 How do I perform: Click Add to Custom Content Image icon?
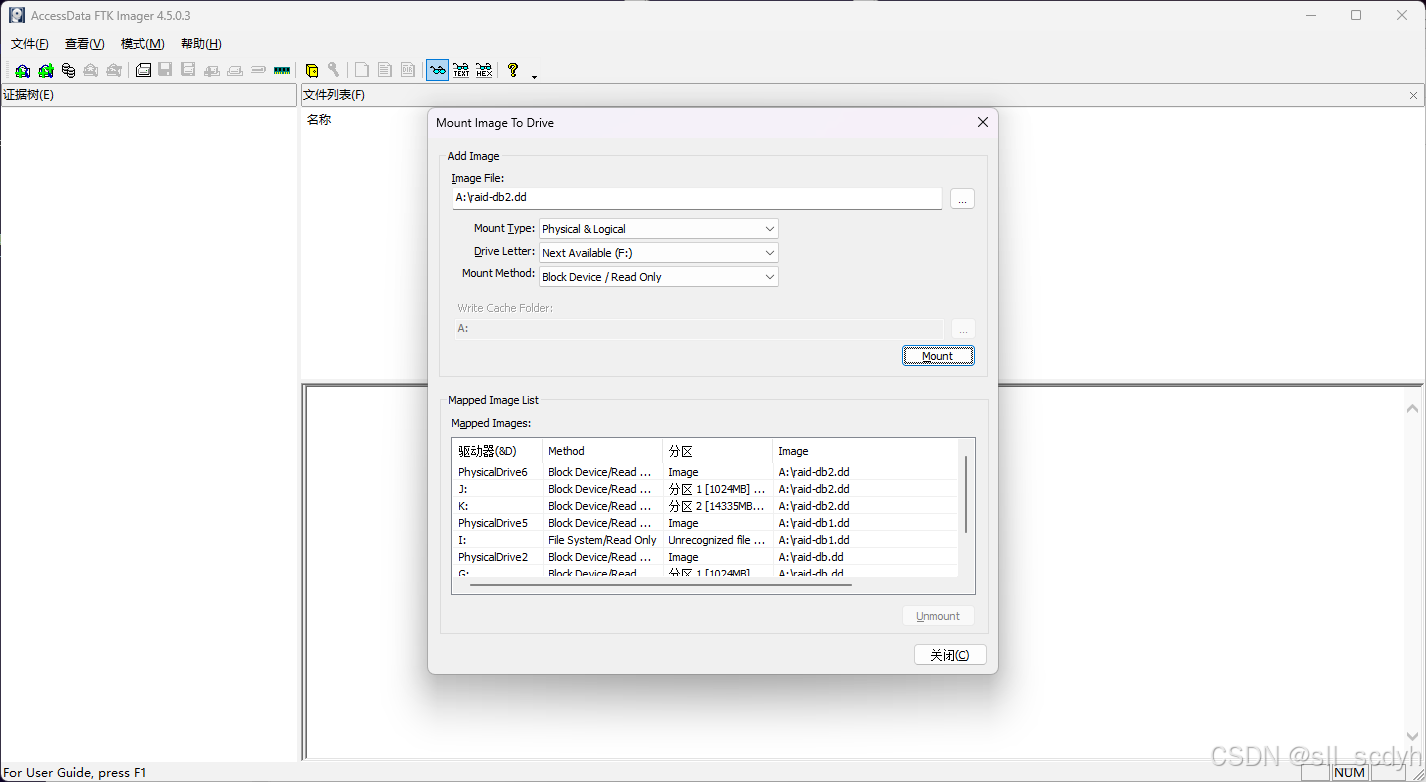point(212,70)
